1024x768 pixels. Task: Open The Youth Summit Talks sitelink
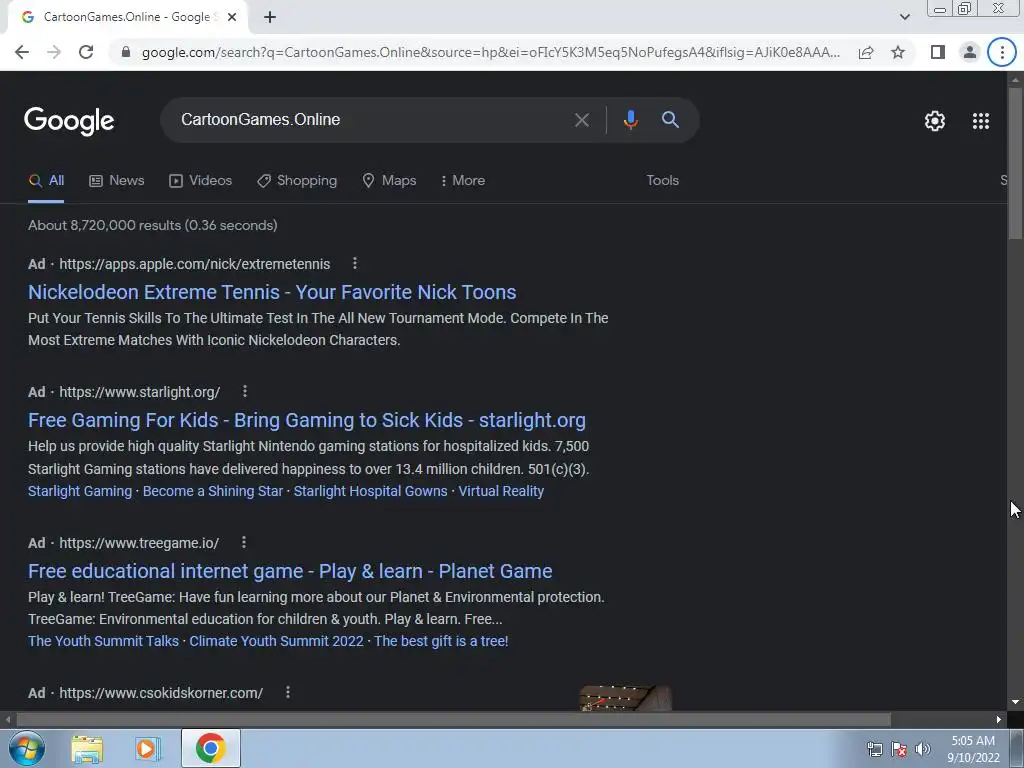tap(103, 641)
